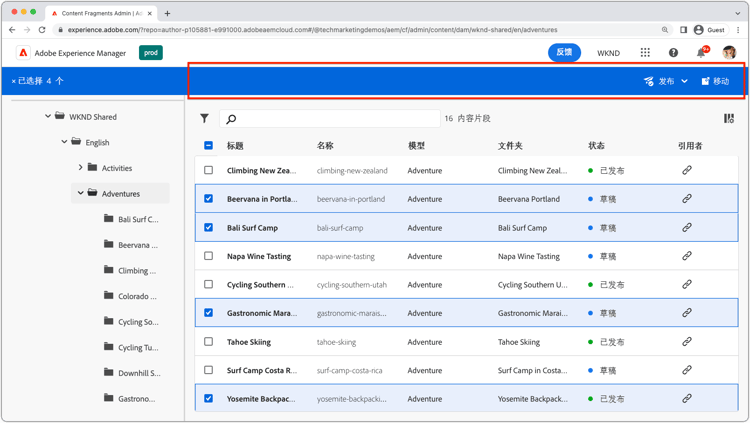Open browser side panel icon
750x423 pixels.
(x=684, y=30)
